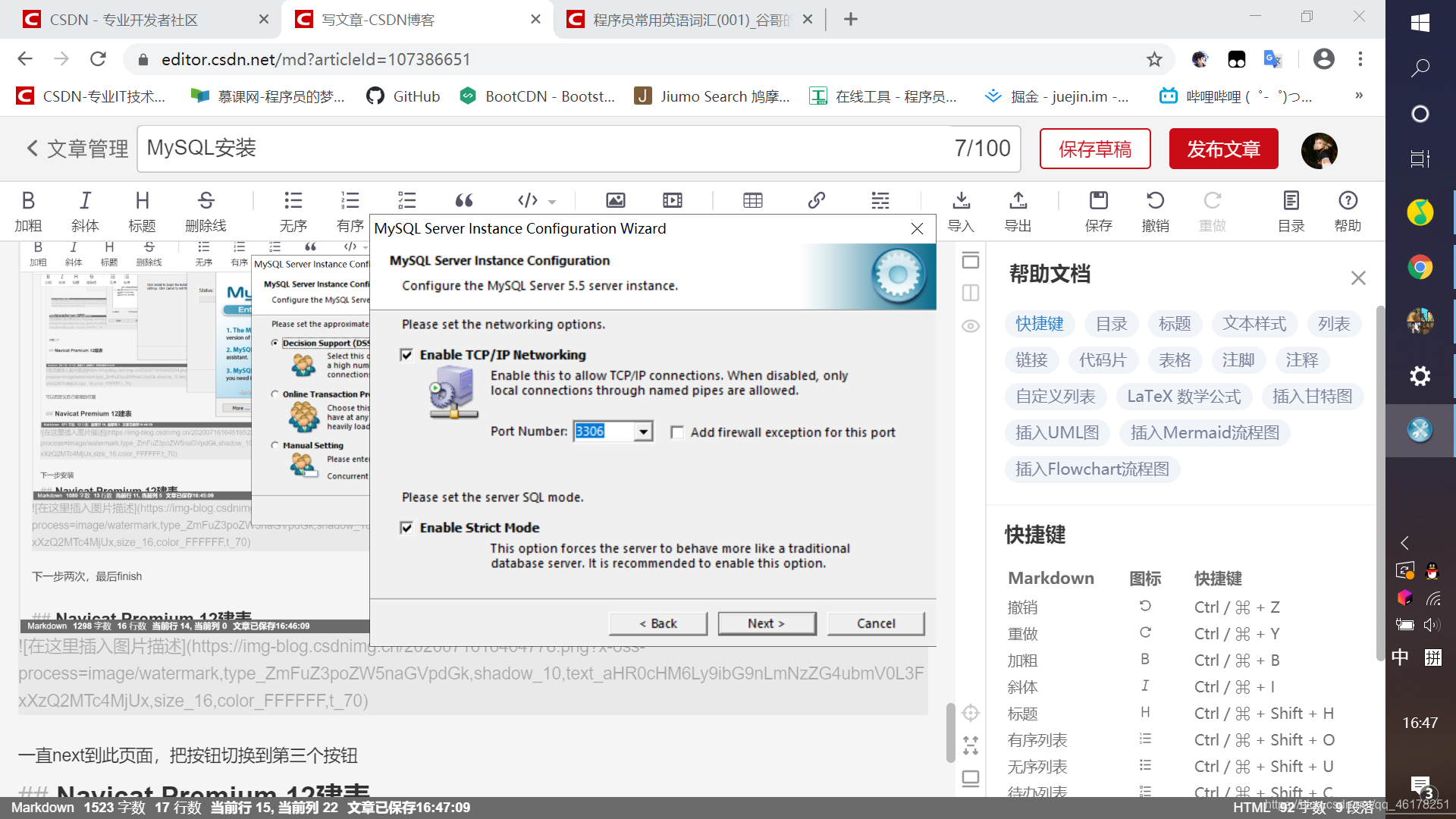Check Add firewall exception for this port
This screenshot has width=1456, height=819.
coord(677,432)
